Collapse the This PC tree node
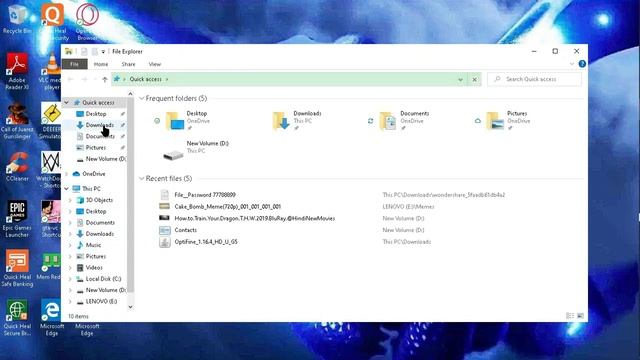Screen dimensions: 640x360 tap(67, 189)
